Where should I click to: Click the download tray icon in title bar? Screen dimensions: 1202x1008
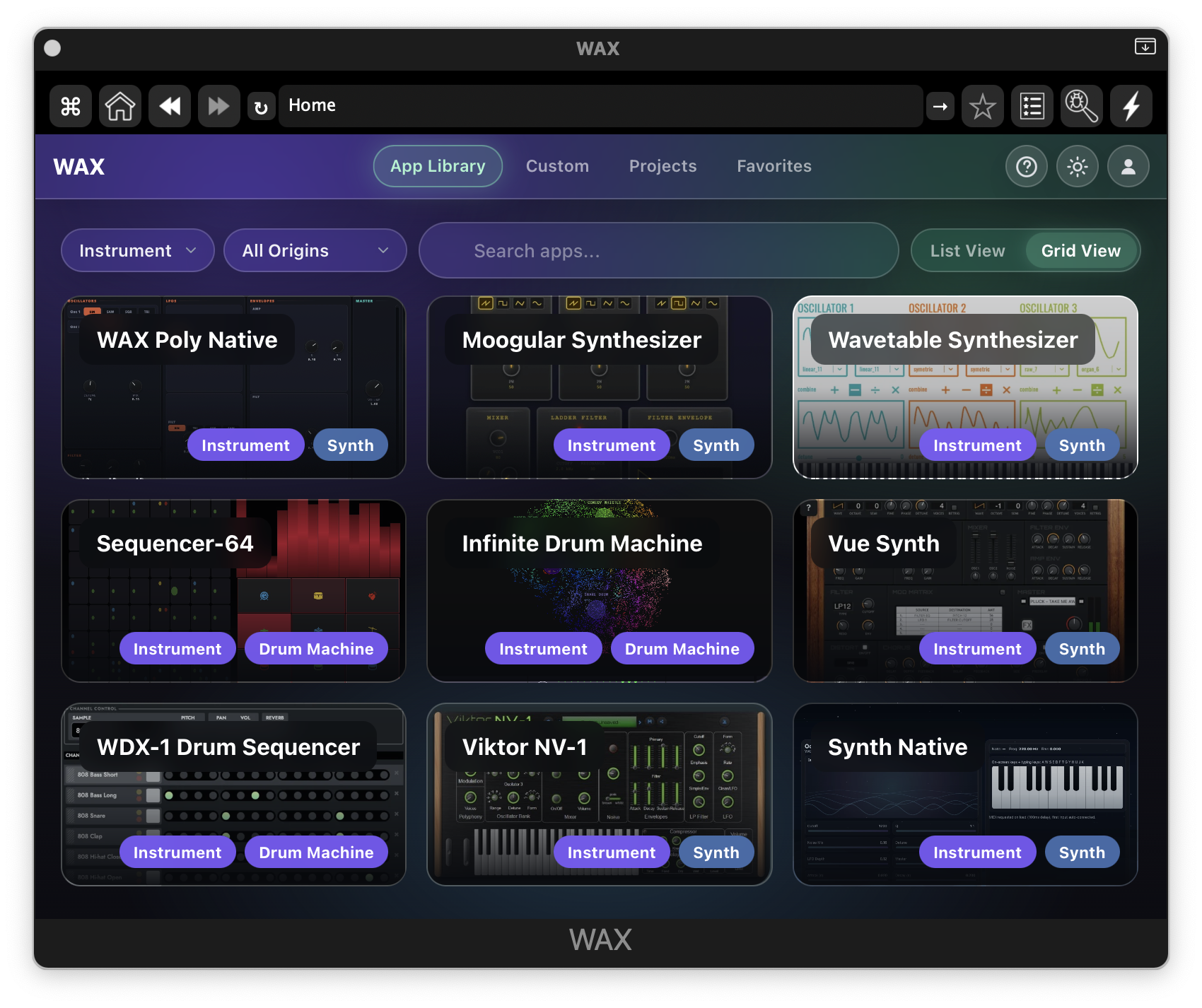click(1145, 47)
